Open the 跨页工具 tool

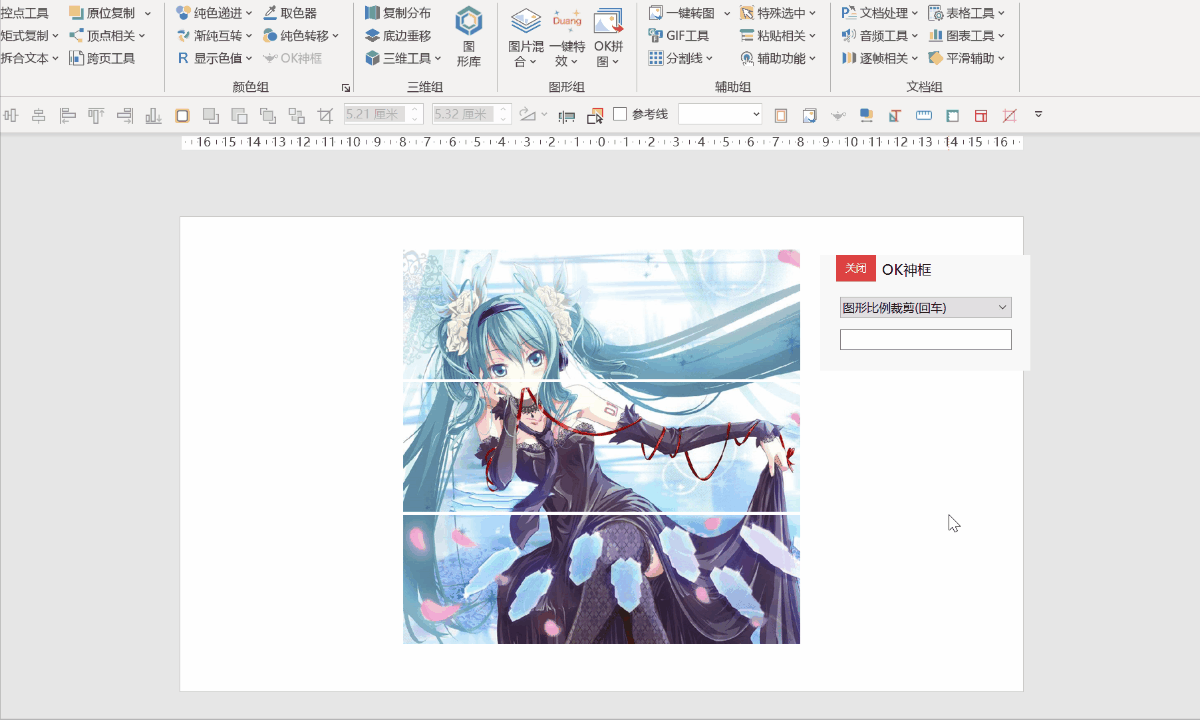pos(102,58)
